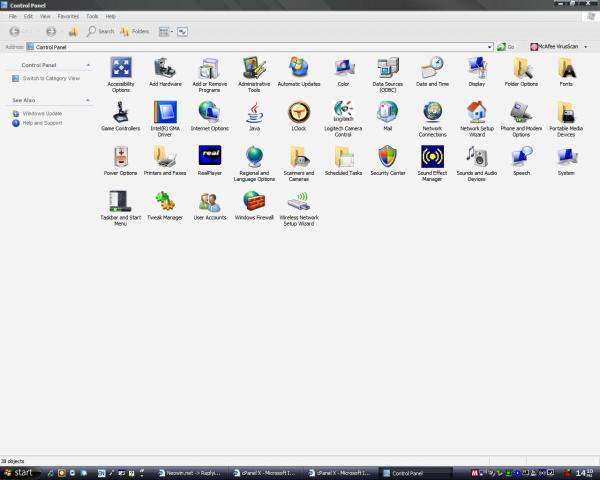Open Phone and Modem Options
The height and width of the screenshot is (480, 600).
pyautogui.click(x=521, y=119)
